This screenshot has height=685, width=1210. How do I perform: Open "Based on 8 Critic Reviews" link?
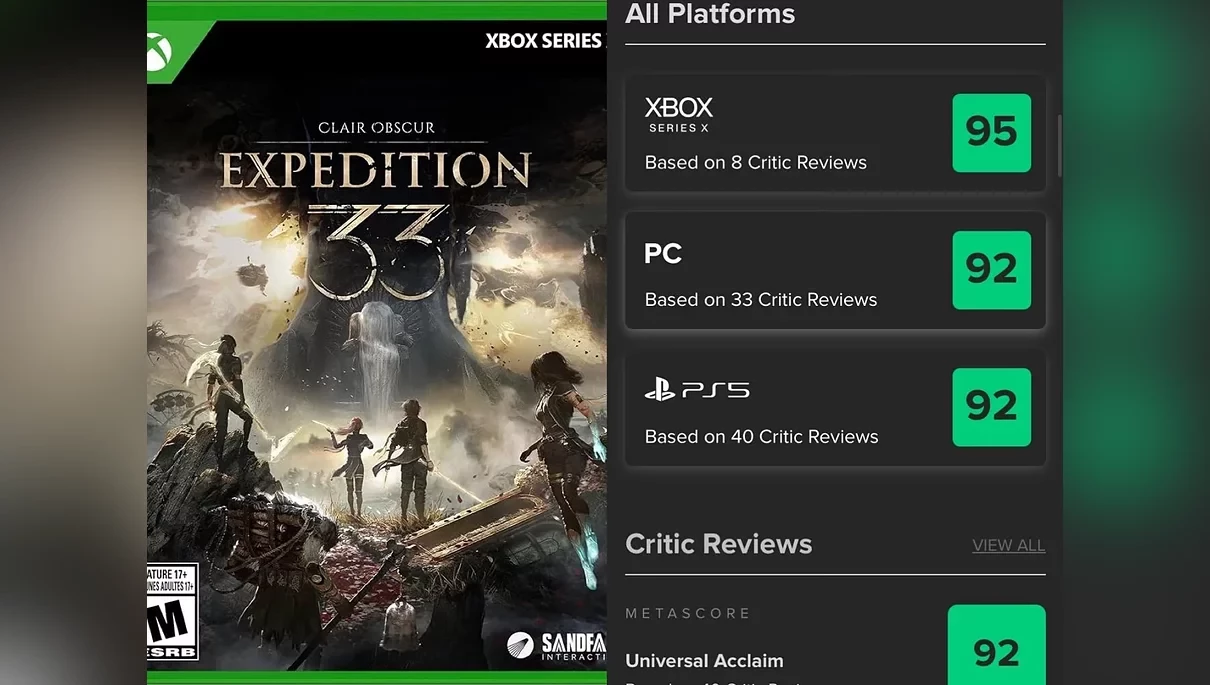[x=755, y=162]
